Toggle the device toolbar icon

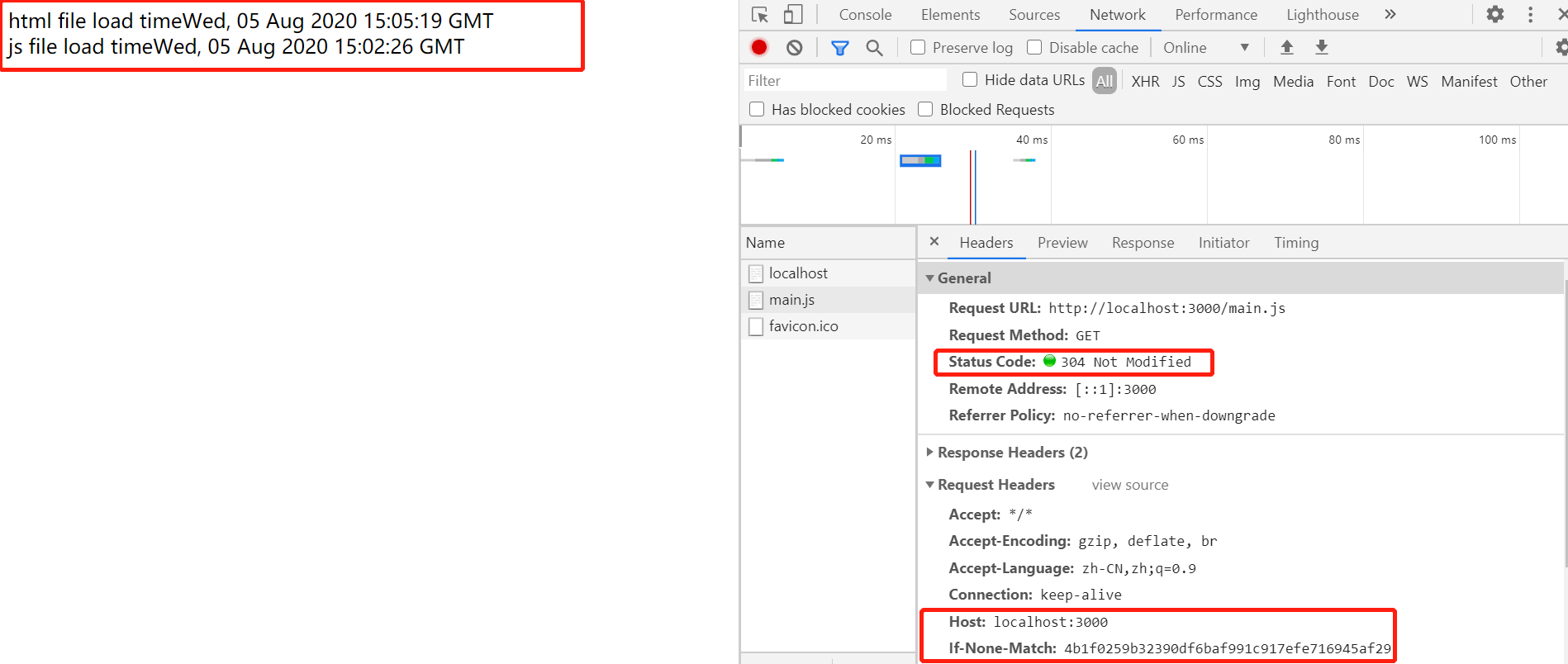793,15
